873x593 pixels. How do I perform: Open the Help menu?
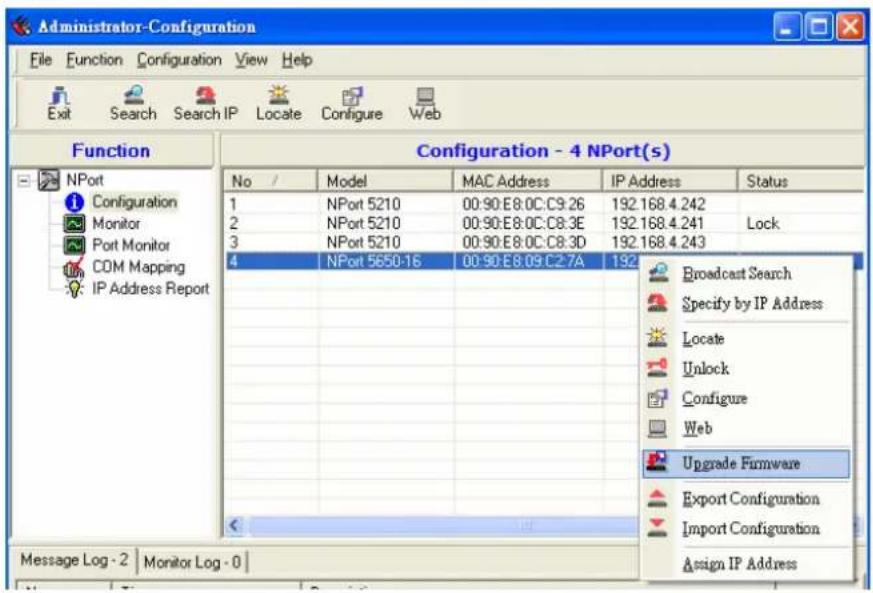click(x=297, y=60)
